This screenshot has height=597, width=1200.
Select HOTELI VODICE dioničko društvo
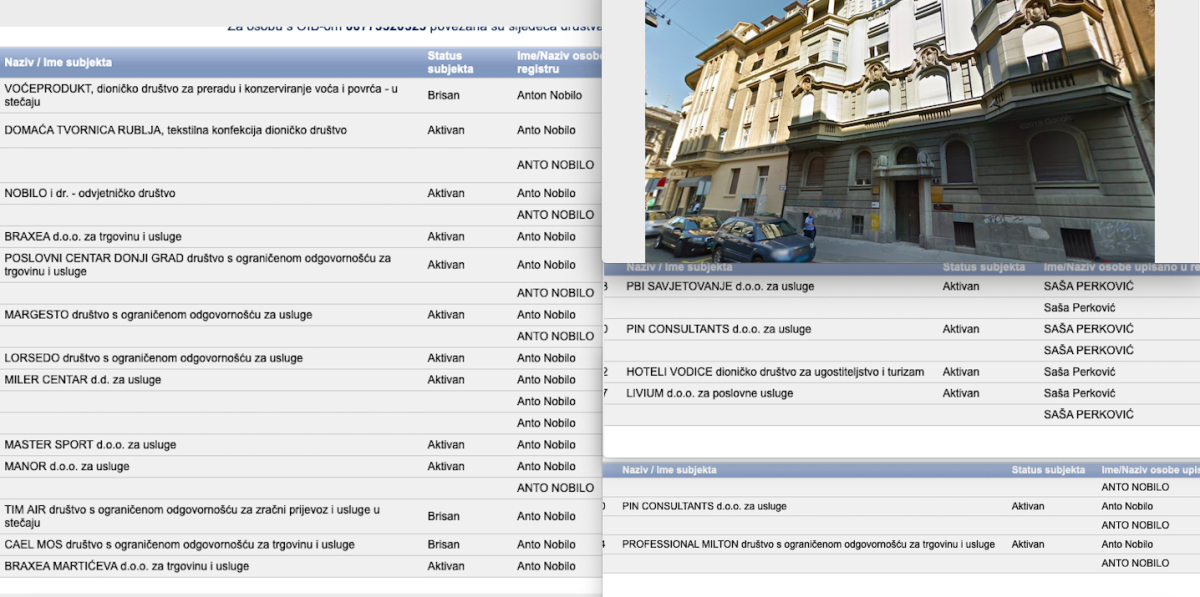(x=775, y=372)
